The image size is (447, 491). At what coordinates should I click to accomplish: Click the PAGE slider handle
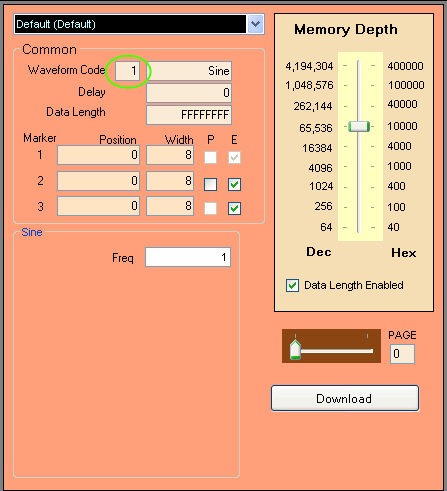coord(295,349)
